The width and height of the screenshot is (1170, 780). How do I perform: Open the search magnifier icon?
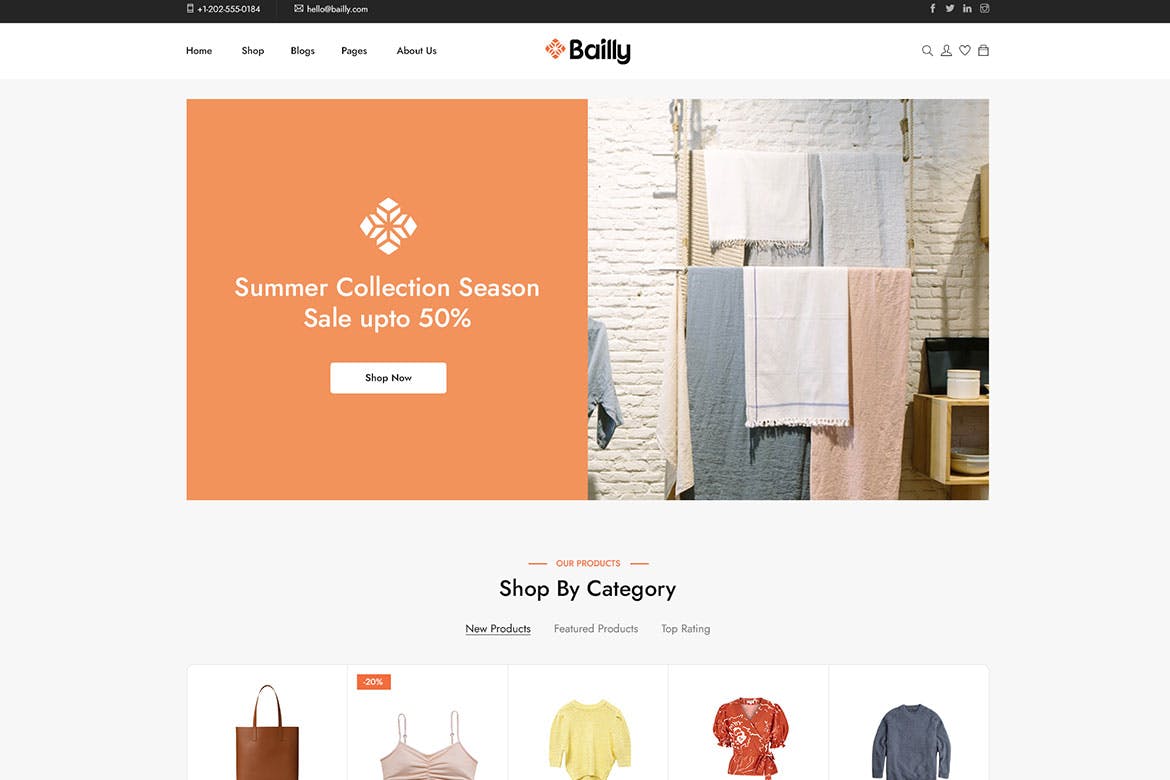(x=927, y=51)
